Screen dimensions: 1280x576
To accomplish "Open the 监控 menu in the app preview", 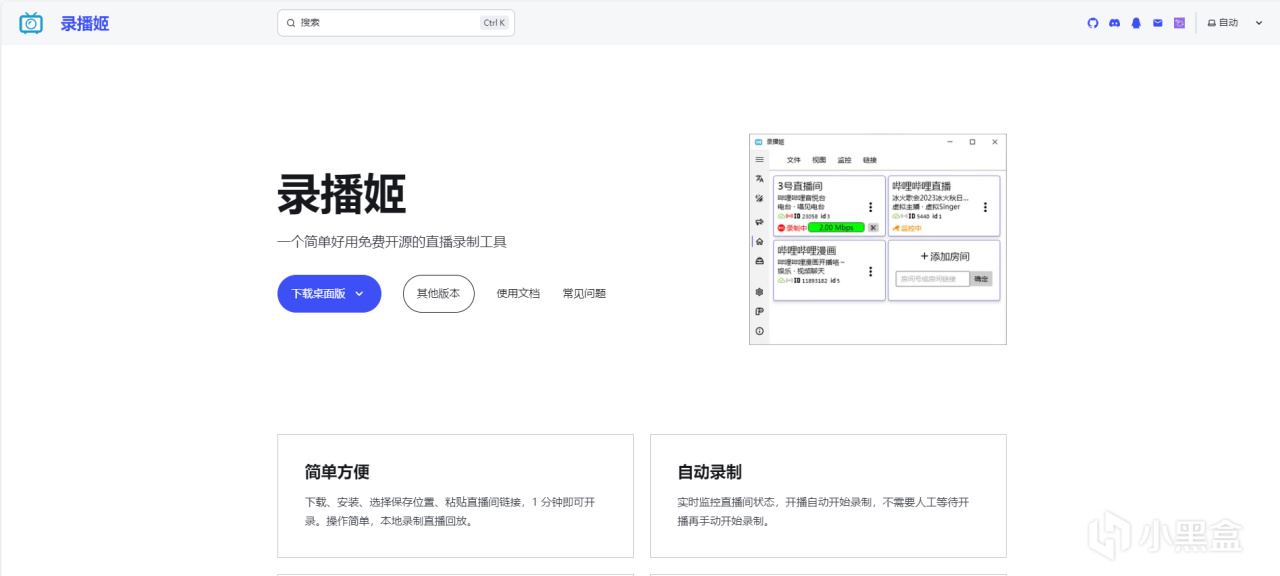I will click(844, 160).
